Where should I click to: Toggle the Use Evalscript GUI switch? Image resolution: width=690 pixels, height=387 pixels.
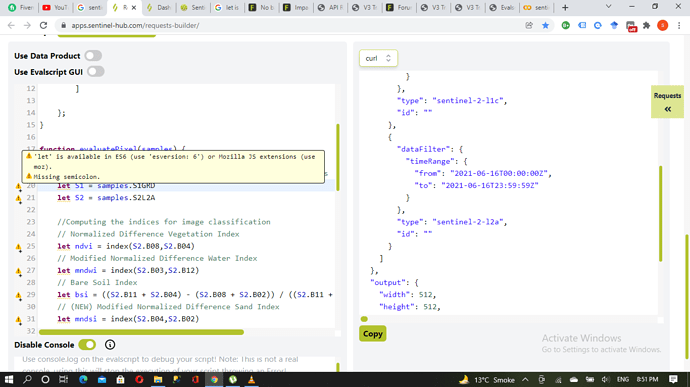pyautogui.click(x=95, y=72)
